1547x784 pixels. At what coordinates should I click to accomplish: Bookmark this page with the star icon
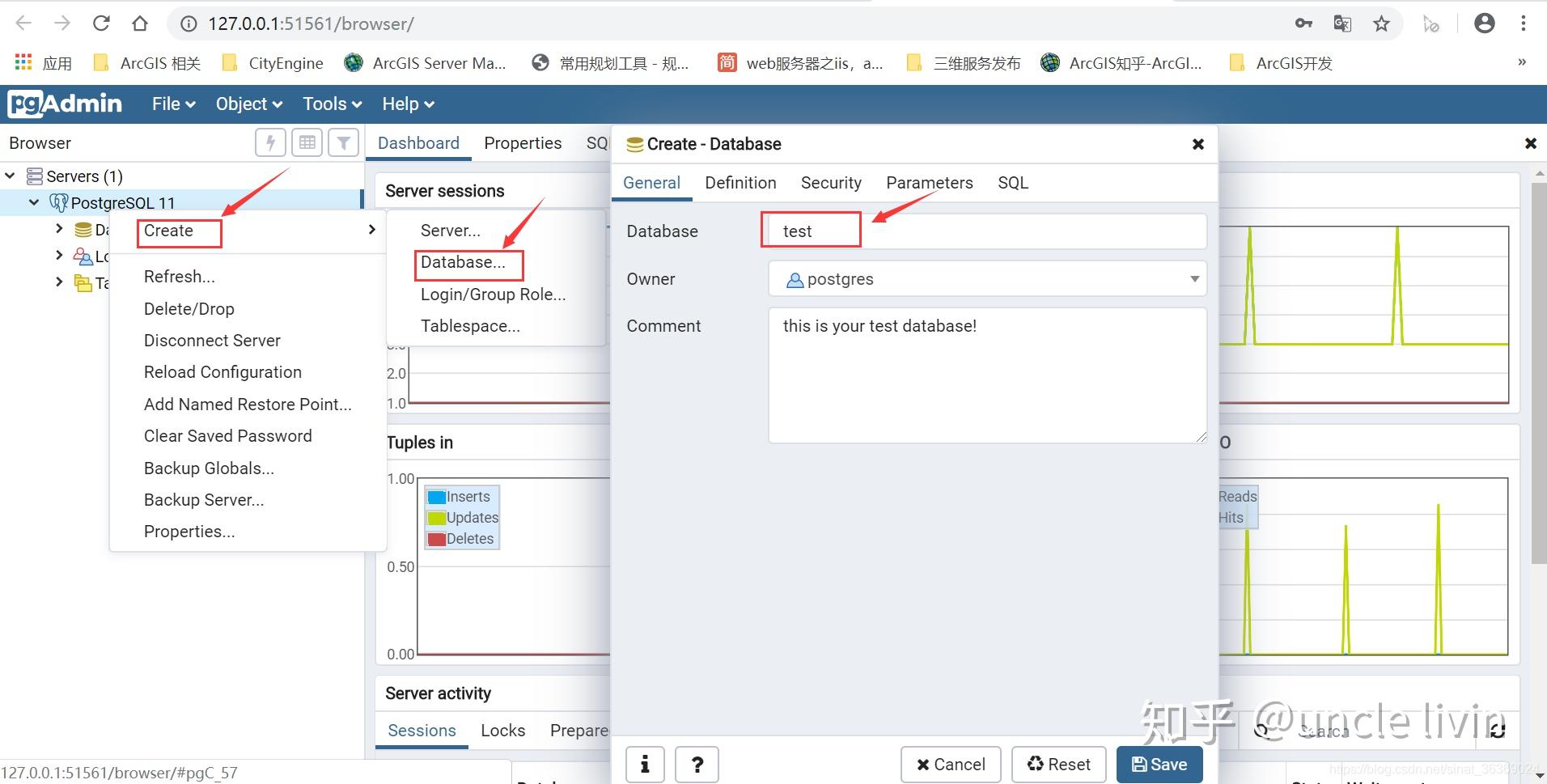click(1381, 23)
